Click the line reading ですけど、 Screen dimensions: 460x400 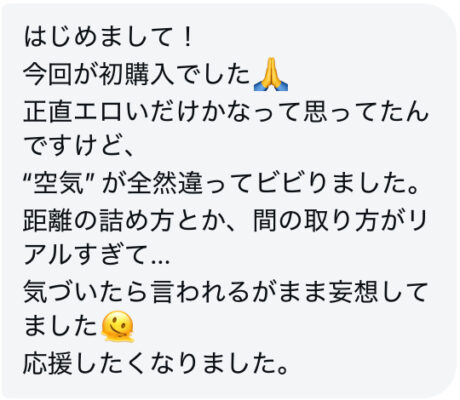point(78,147)
